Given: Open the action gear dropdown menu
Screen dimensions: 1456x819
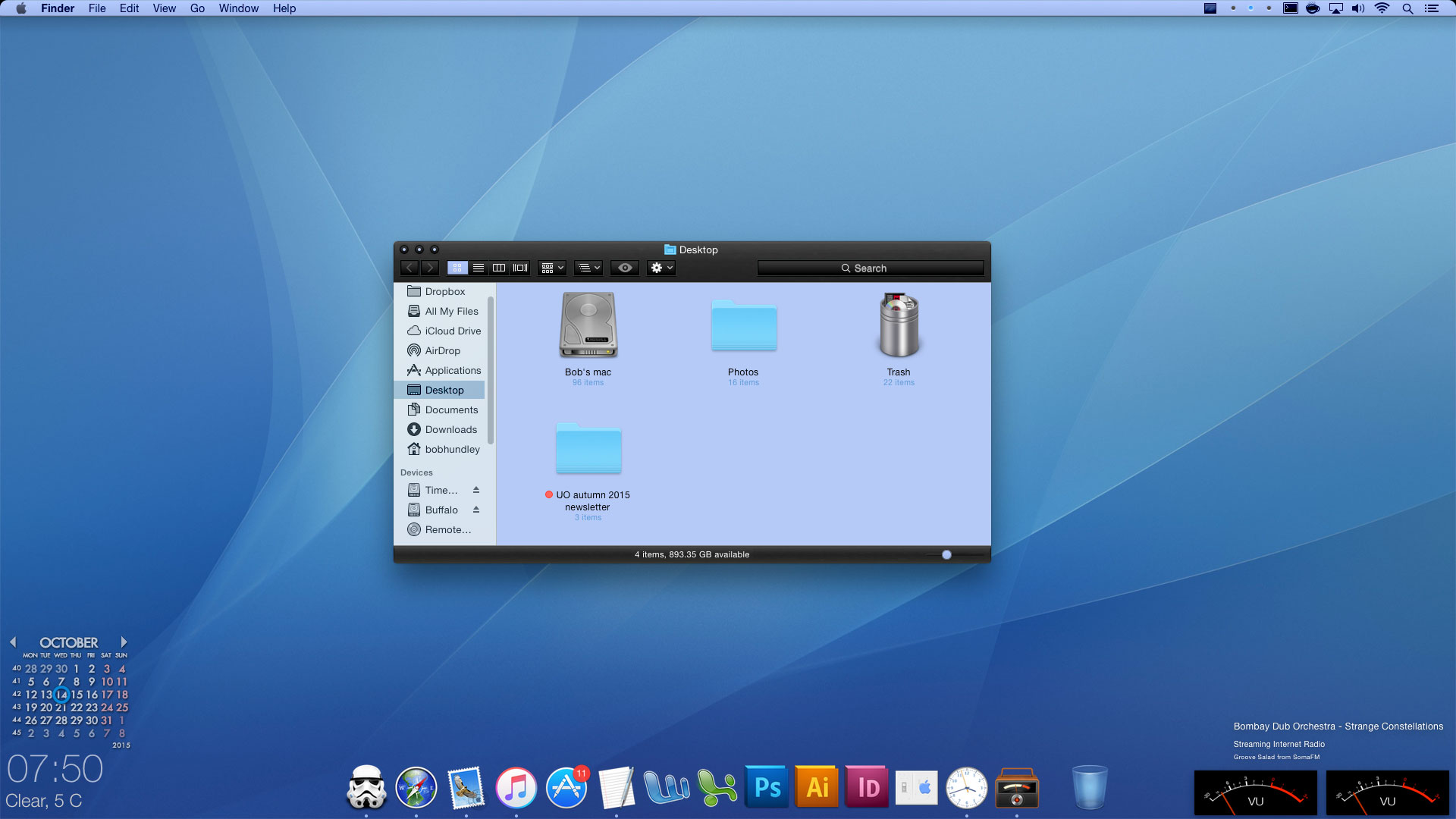Looking at the screenshot, I should click(661, 268).
